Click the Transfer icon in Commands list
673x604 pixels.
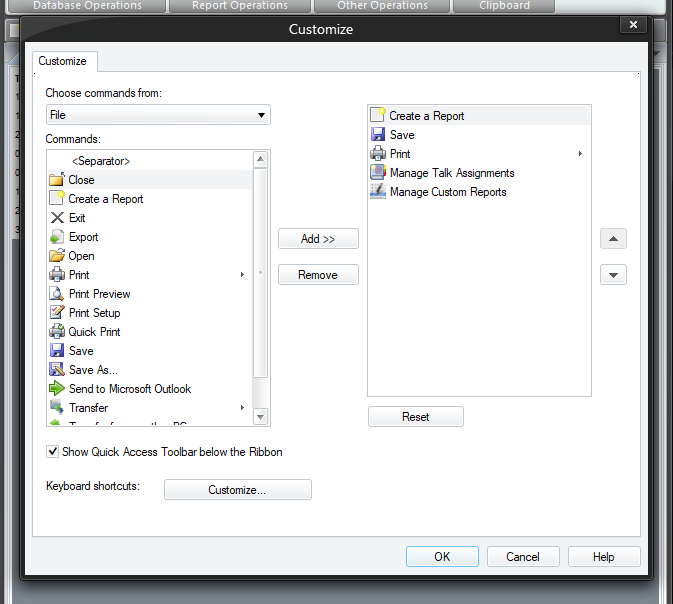(57, 407)
